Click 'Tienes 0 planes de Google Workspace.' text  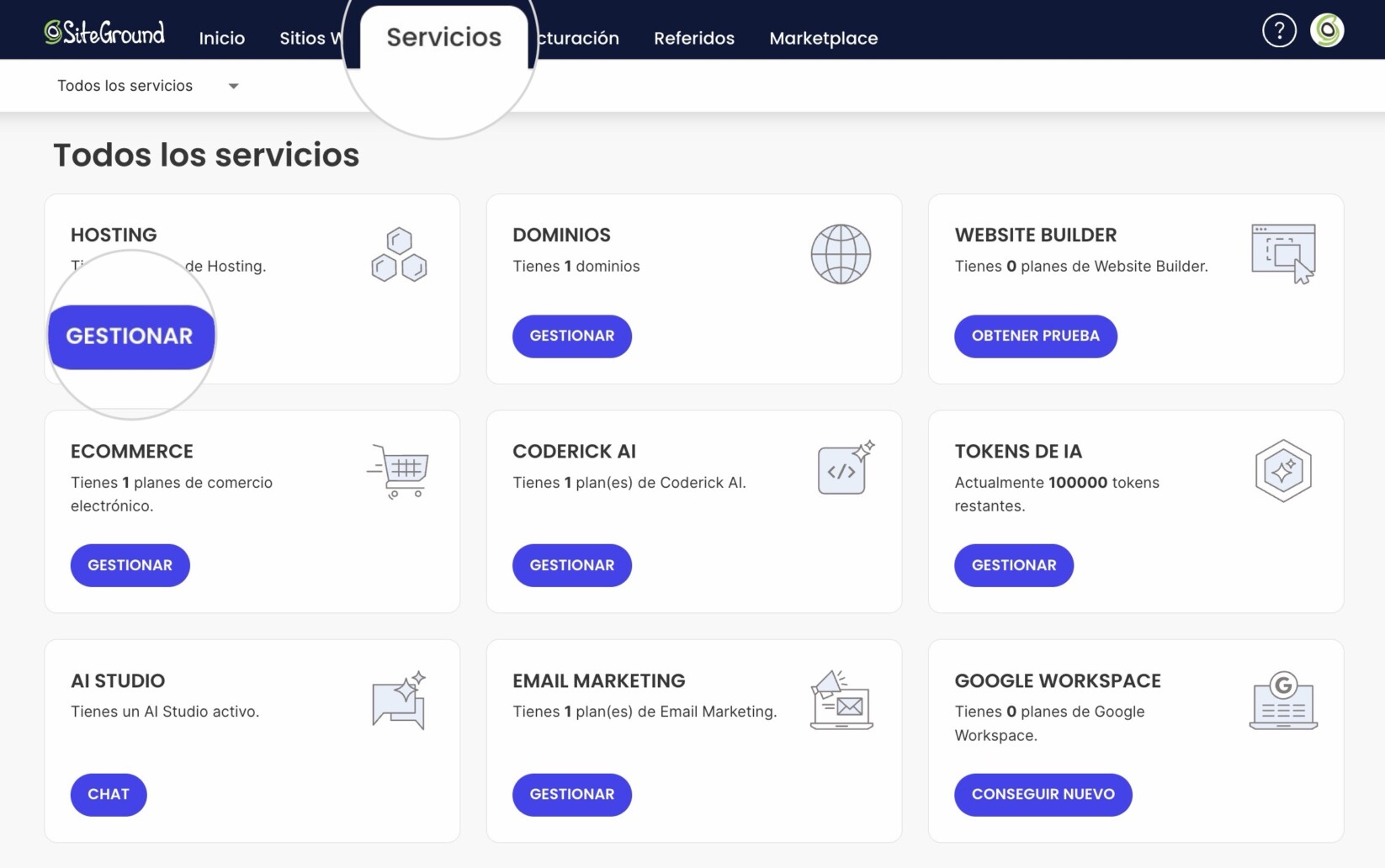click(x=1049, y=723)
